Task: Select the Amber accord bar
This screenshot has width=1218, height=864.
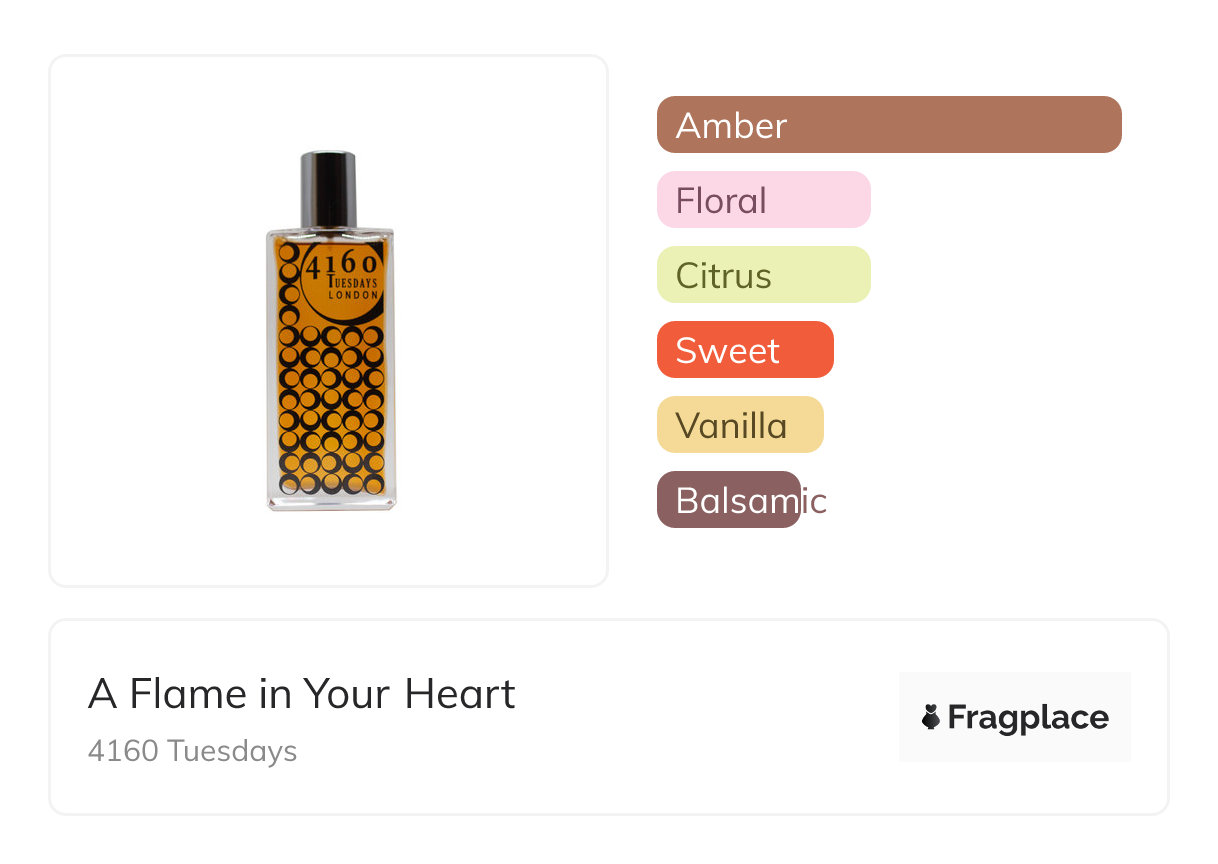Action: 888,125
